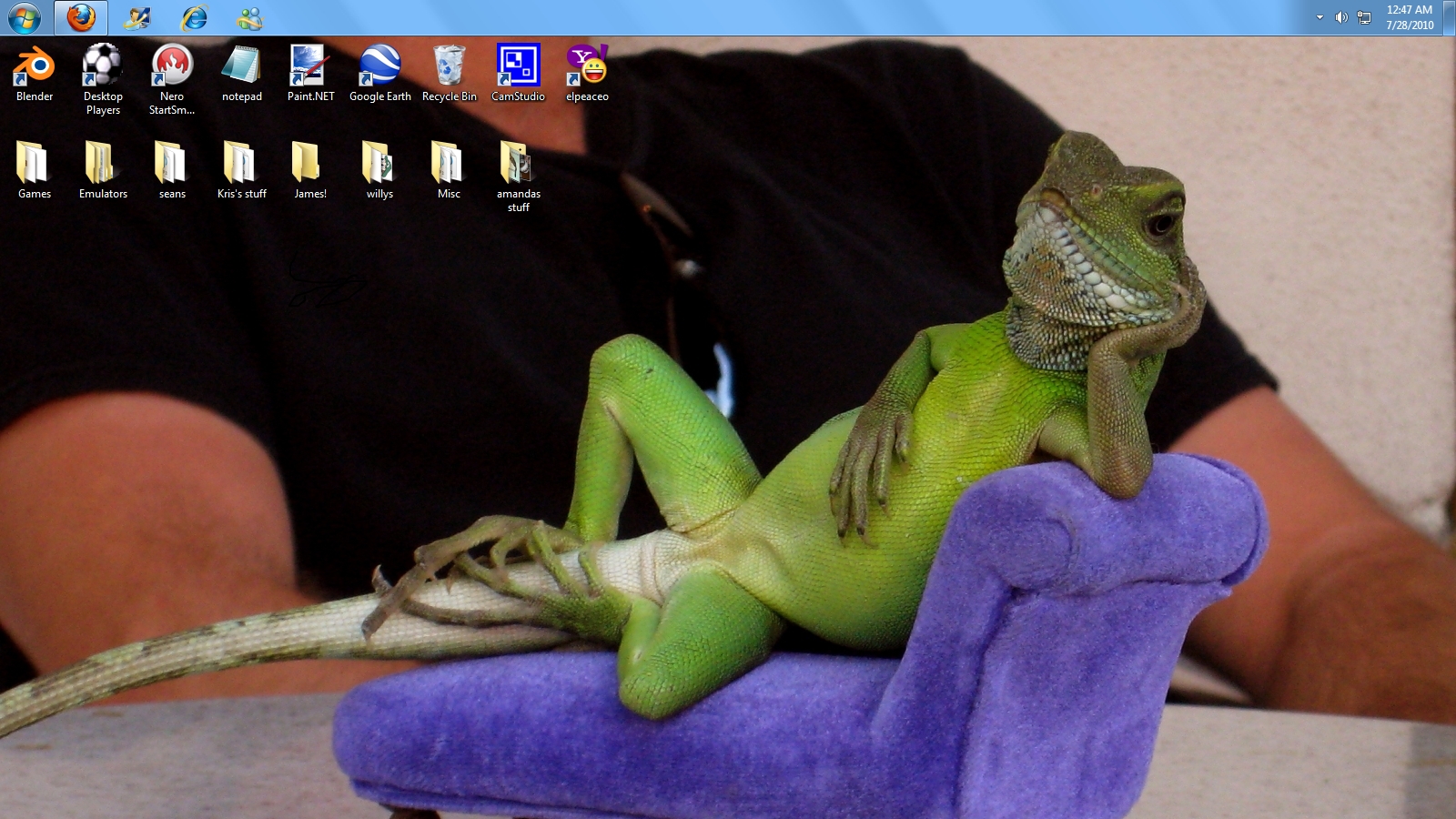This screenshot has height=819, width=1456.
Task: Click the amandas stuff folder
Action: (518, 164)
